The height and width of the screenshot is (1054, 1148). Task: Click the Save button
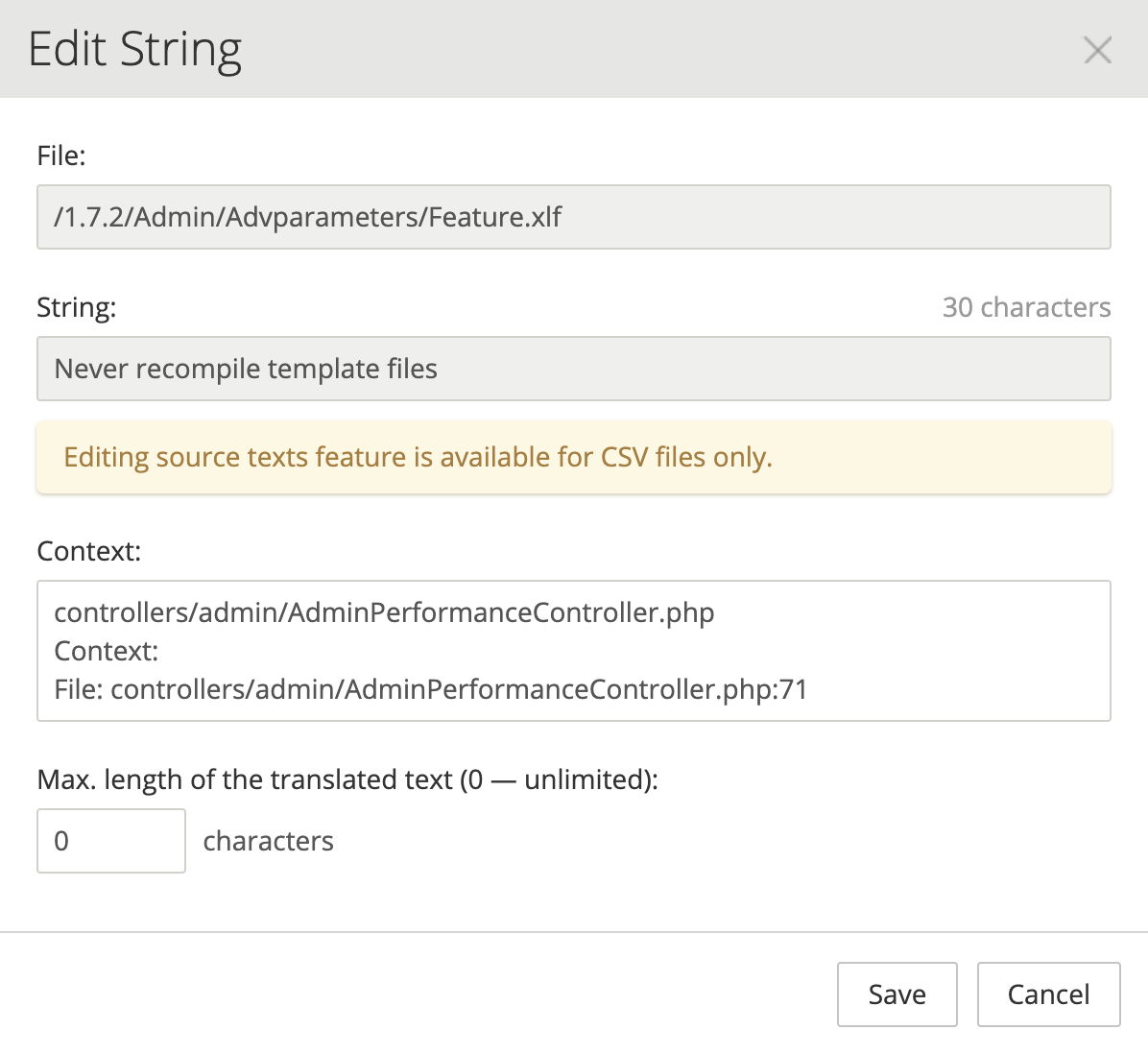click(x=897, y=994)
